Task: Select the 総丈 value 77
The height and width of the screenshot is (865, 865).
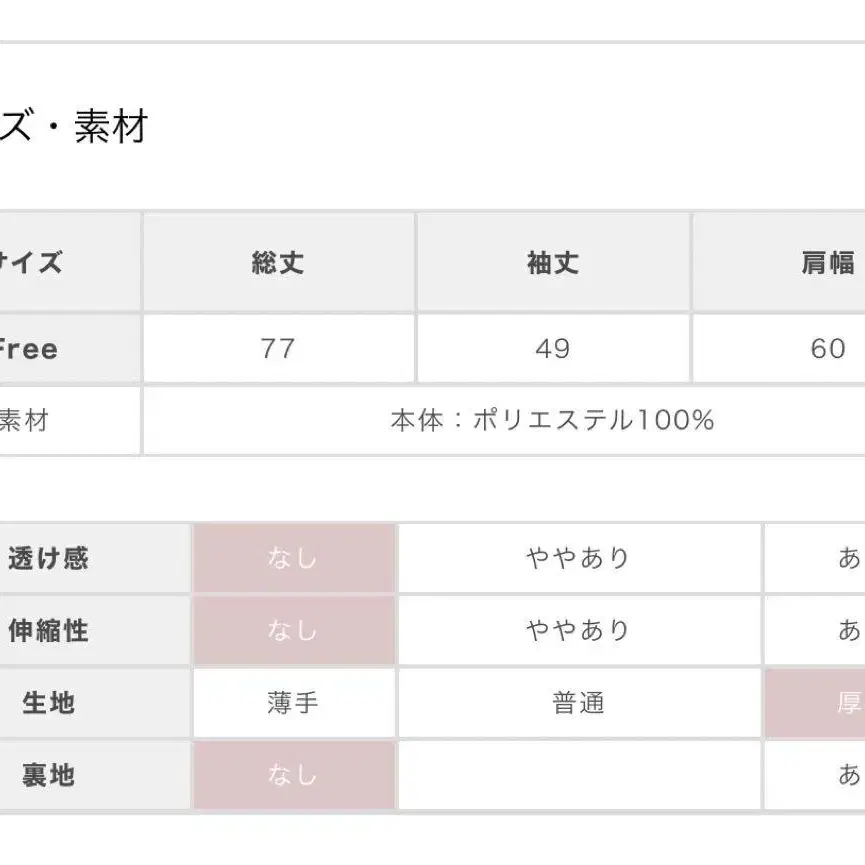Action: (x=278, y=349)
